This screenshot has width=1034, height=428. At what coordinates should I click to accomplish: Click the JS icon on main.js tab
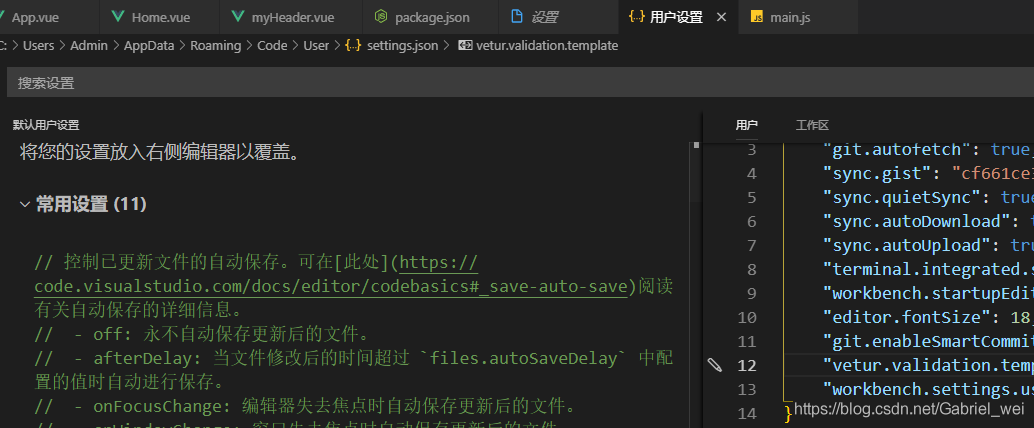[758, 17]
